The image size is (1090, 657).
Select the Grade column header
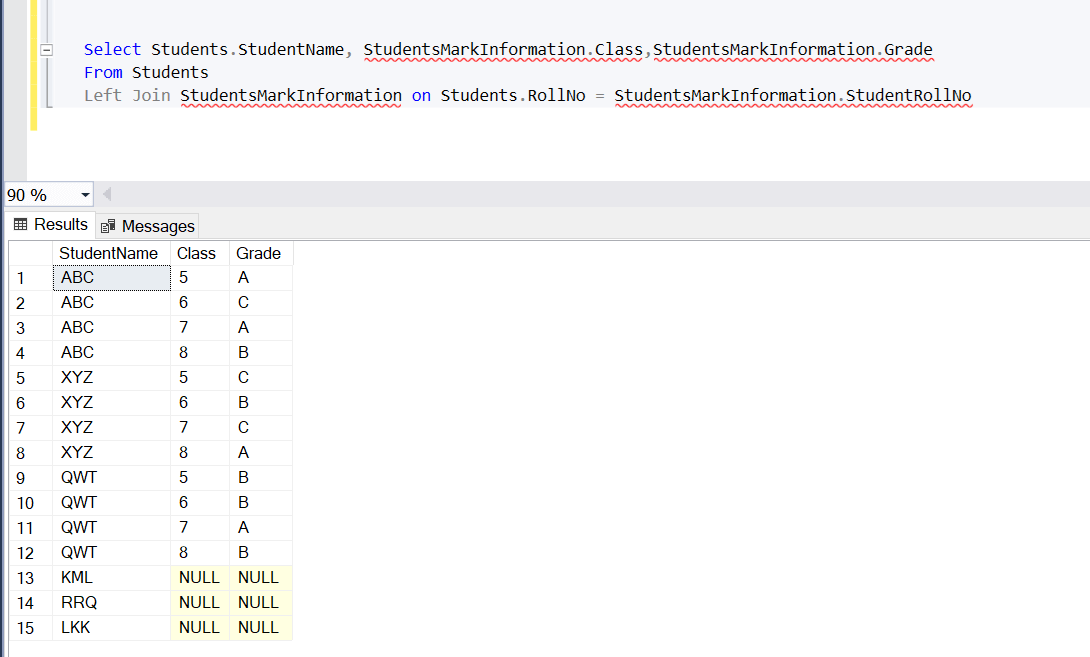tap(258, 253)
